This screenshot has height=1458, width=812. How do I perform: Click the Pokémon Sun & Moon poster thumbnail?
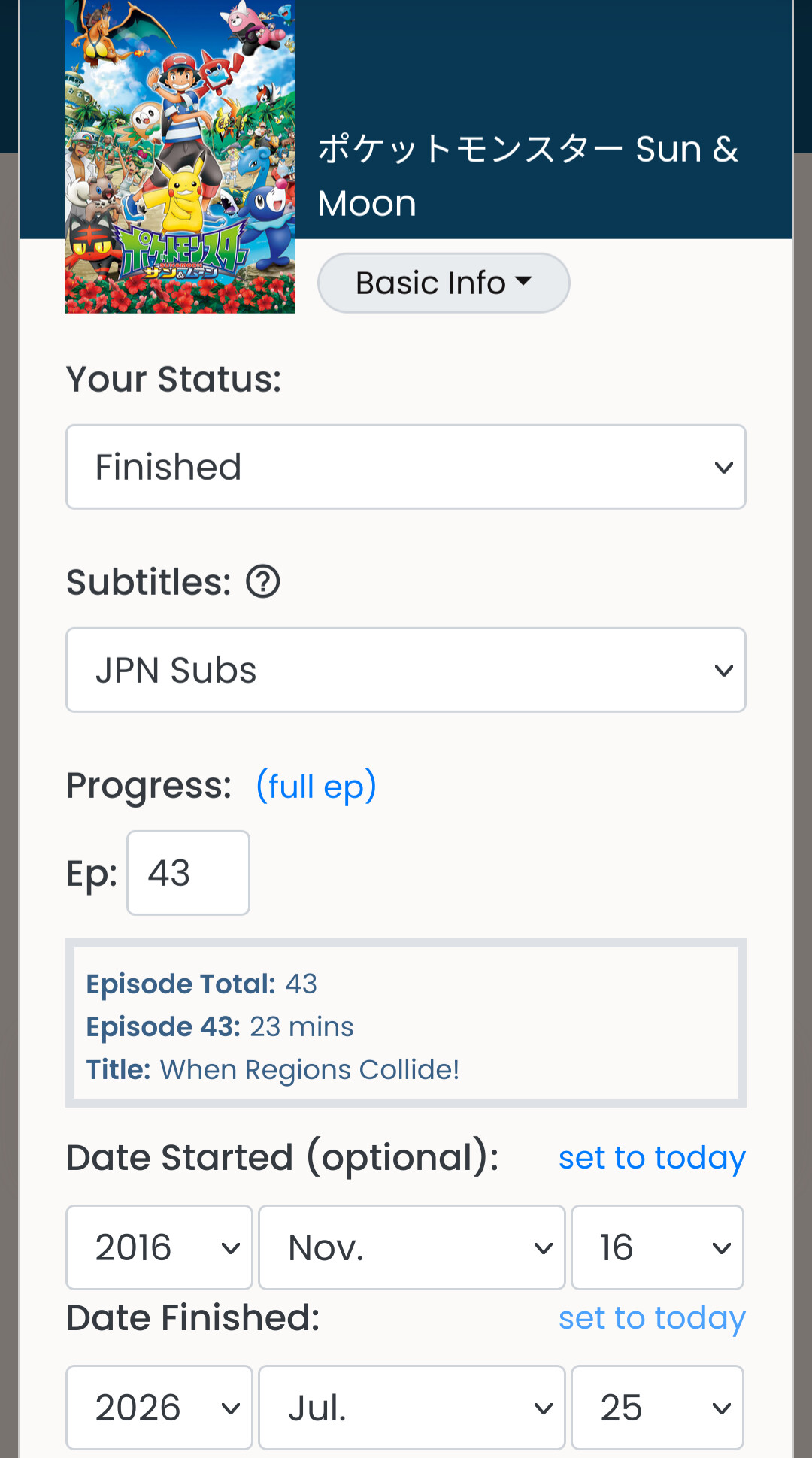coord(180,156)
